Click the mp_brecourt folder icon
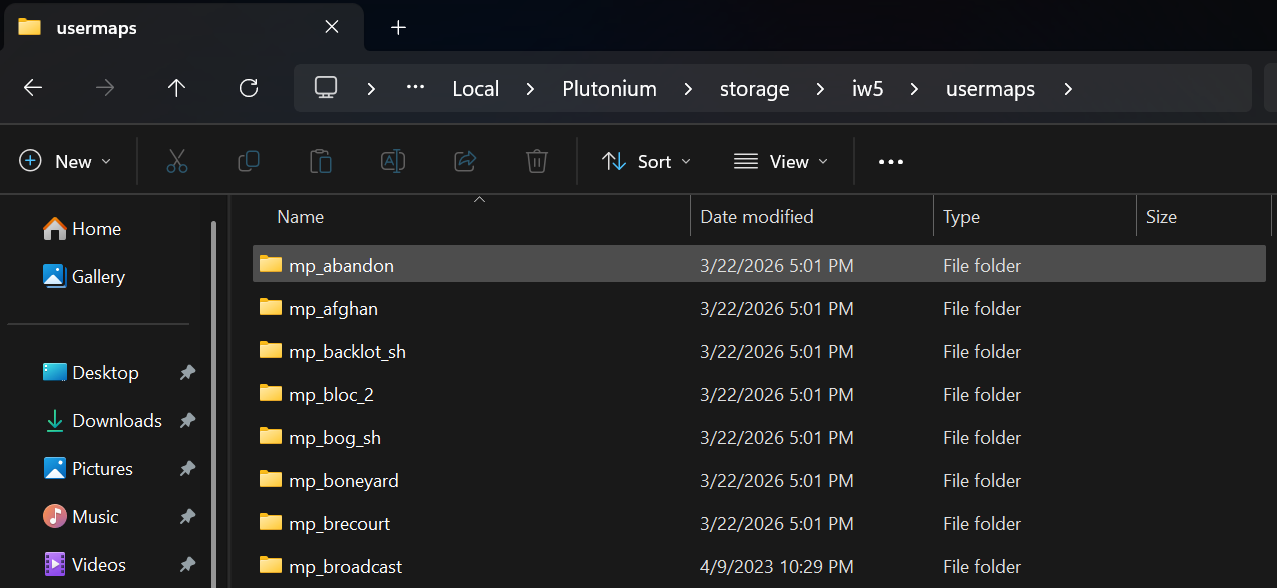The image size is (1277, 588). tap(271, 522)
